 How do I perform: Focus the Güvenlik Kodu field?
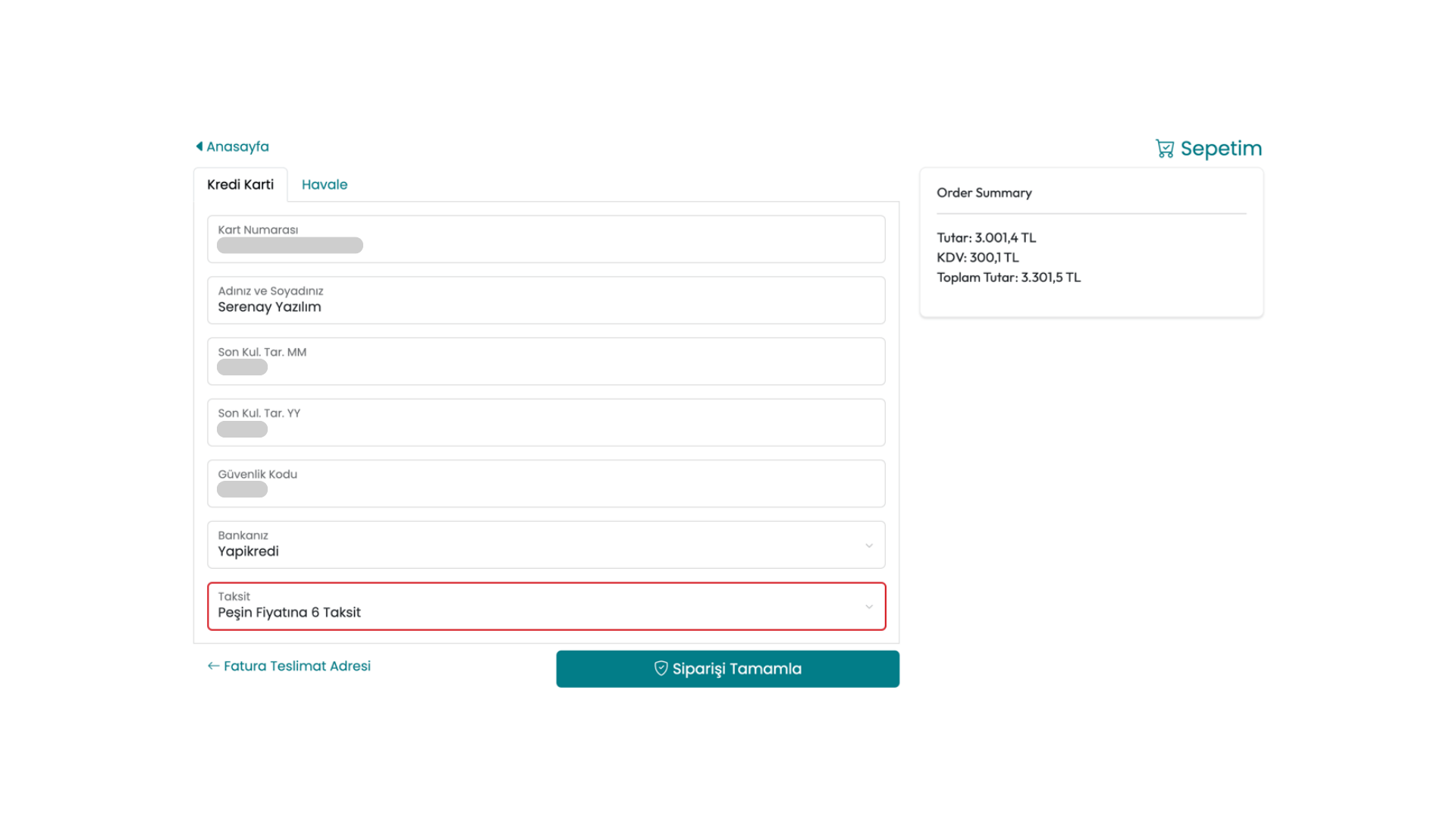pyautogui.click(x=546, y=484)
